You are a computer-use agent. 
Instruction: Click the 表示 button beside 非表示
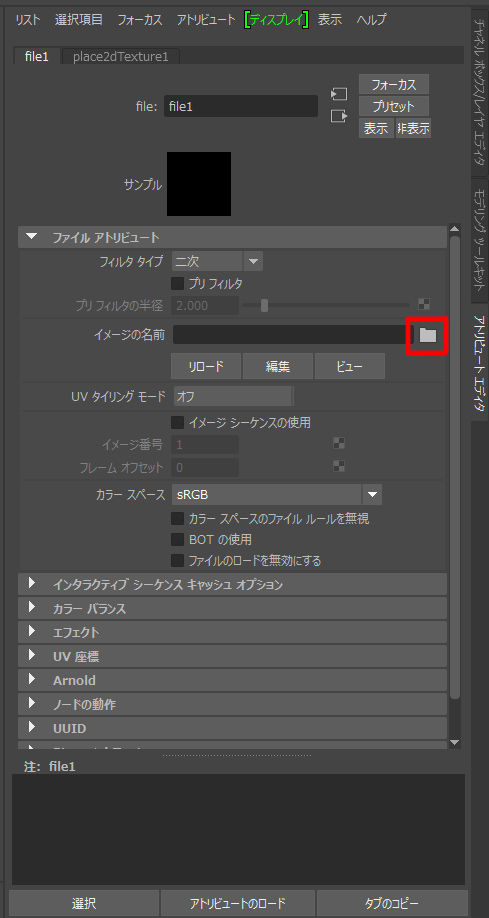(x=376, y=128)
